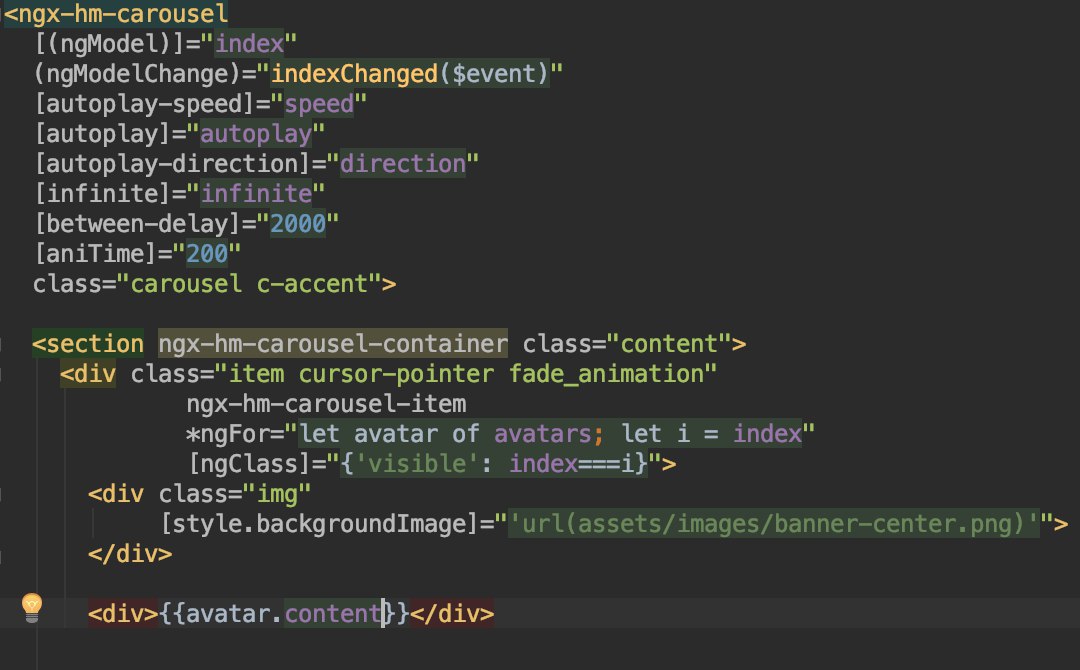Click the <div> tag before avatar interpolation

point(123,614)
